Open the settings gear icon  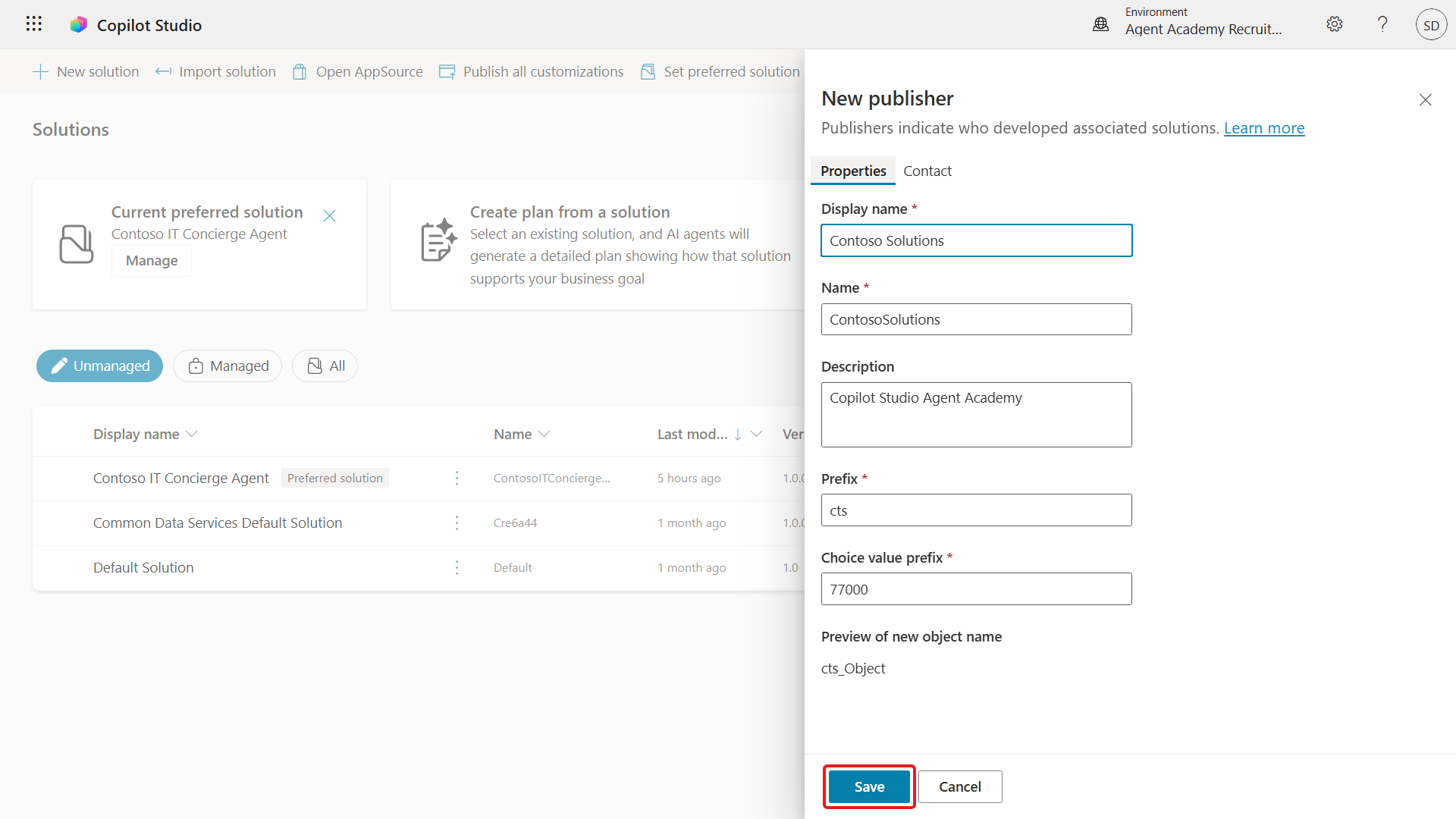click(1335, 24)
